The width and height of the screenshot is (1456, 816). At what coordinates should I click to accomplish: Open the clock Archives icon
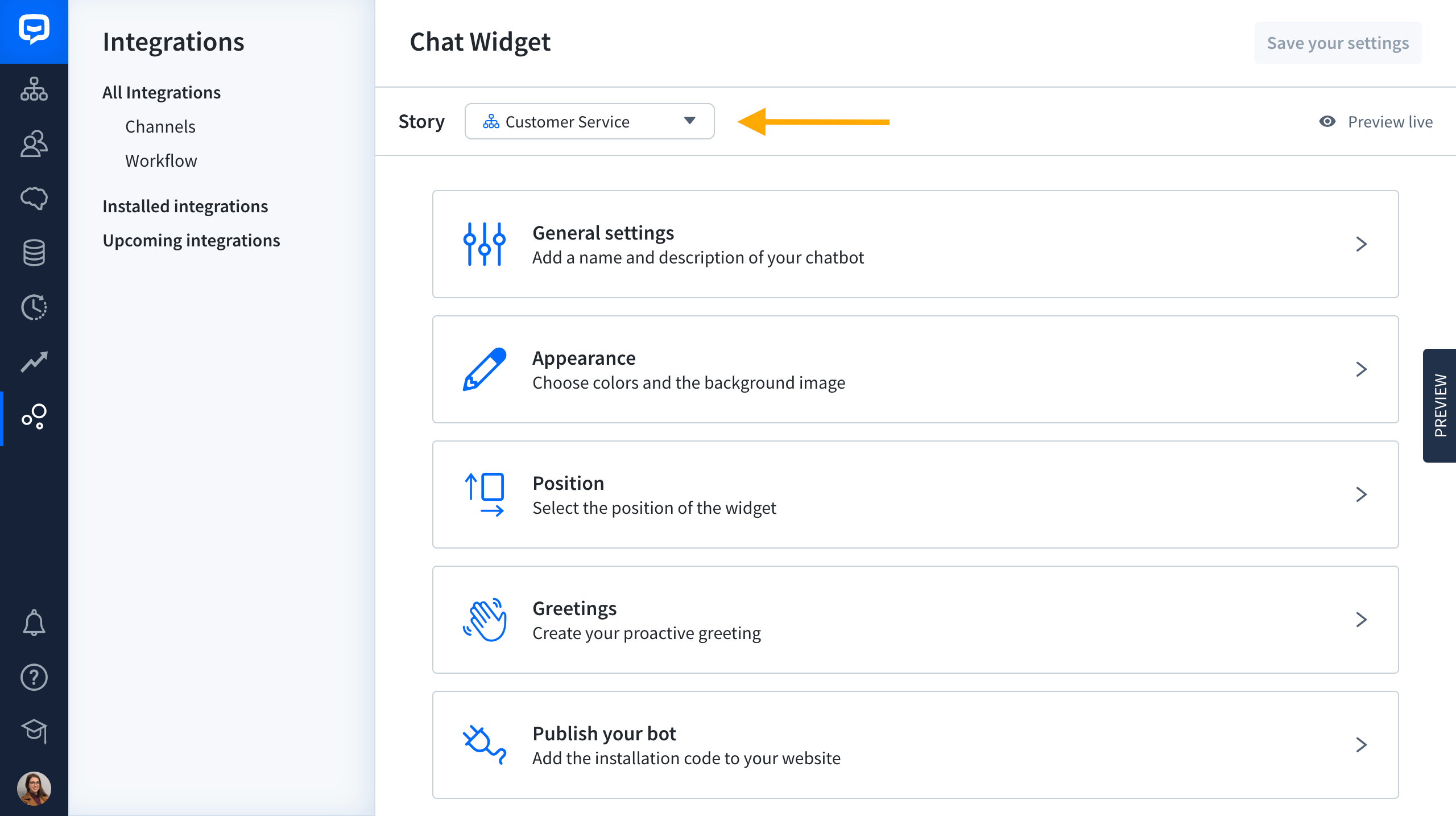(x=34, y=307)
